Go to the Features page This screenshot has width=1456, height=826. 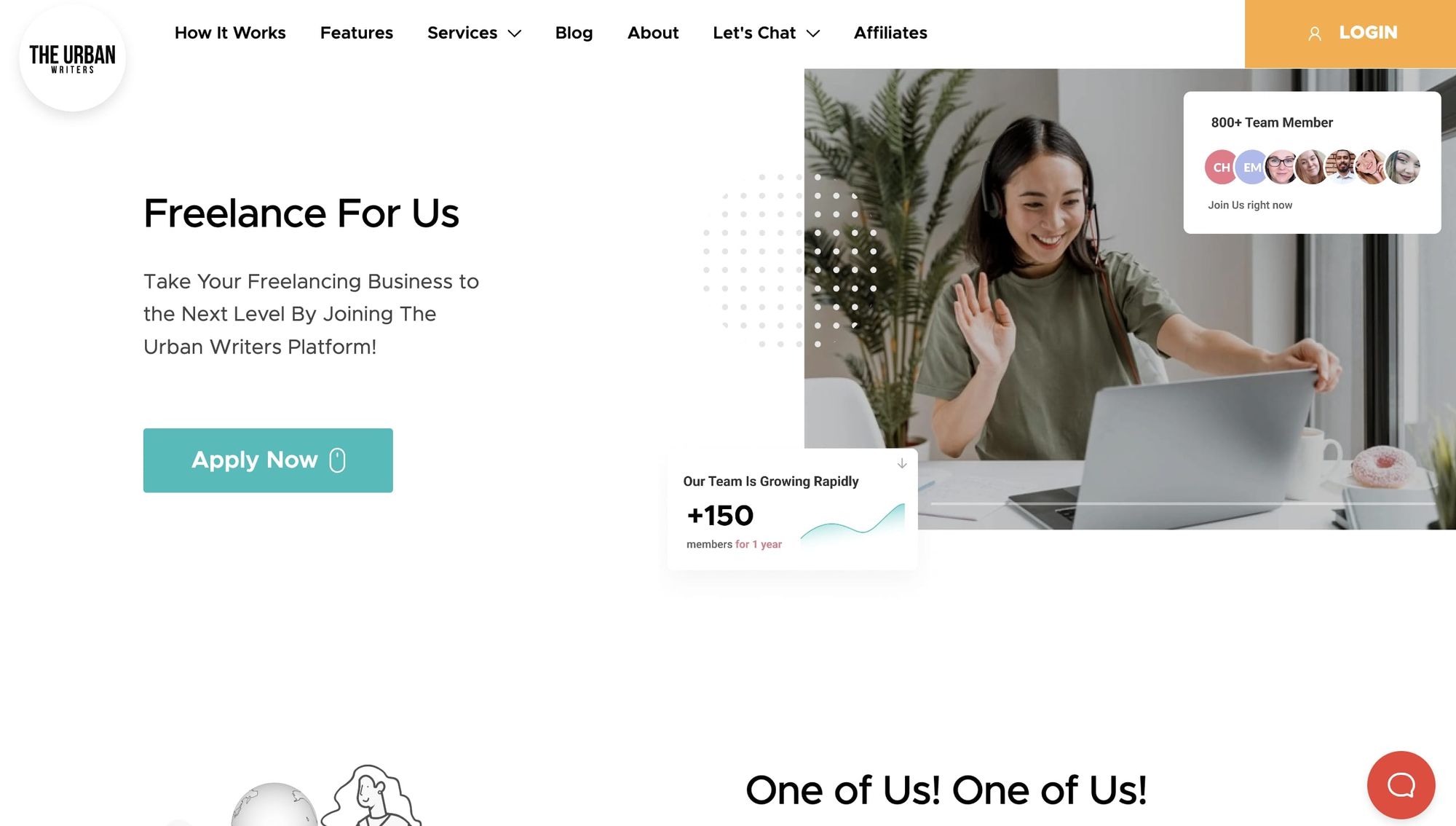coord(357,33)
